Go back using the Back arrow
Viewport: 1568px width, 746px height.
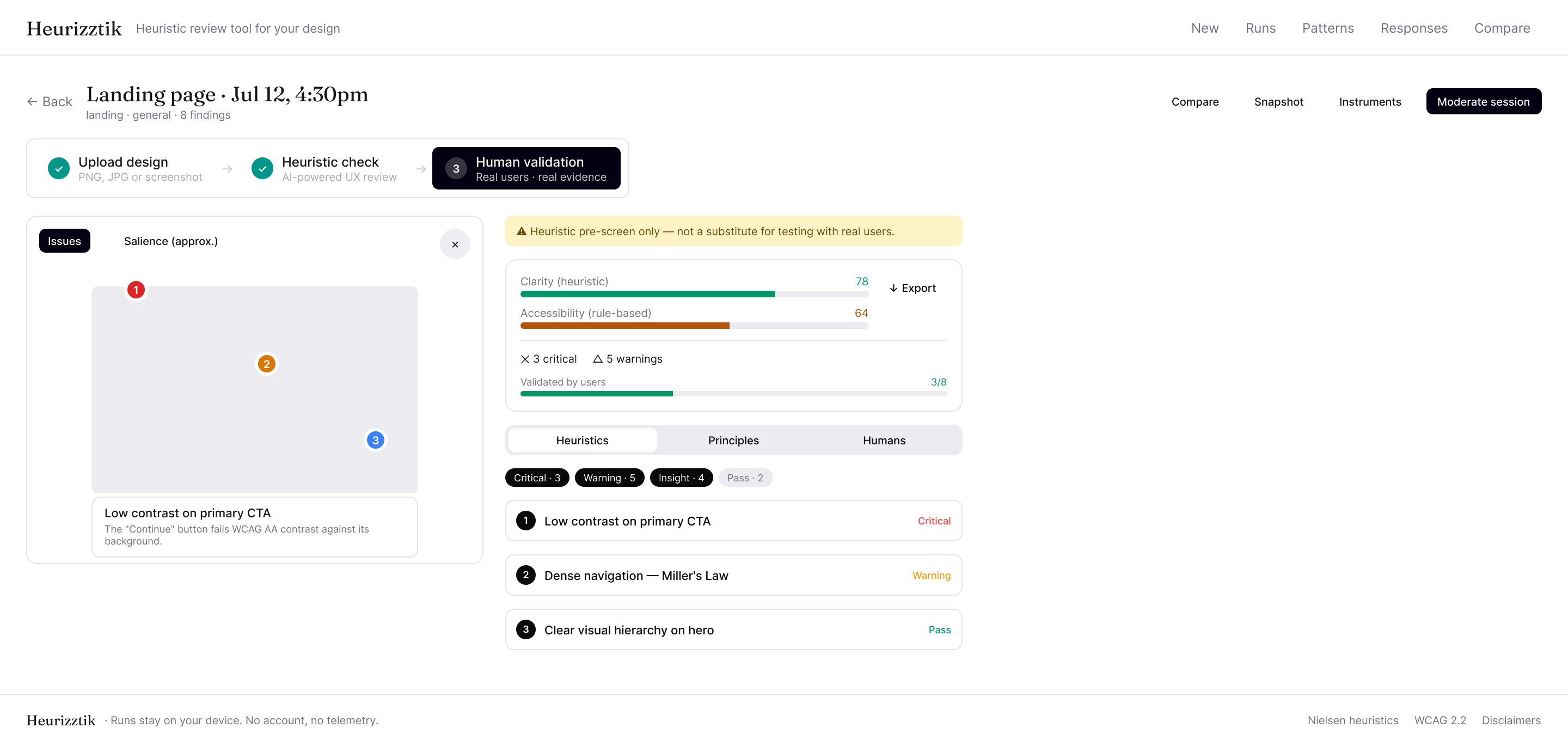50,102
